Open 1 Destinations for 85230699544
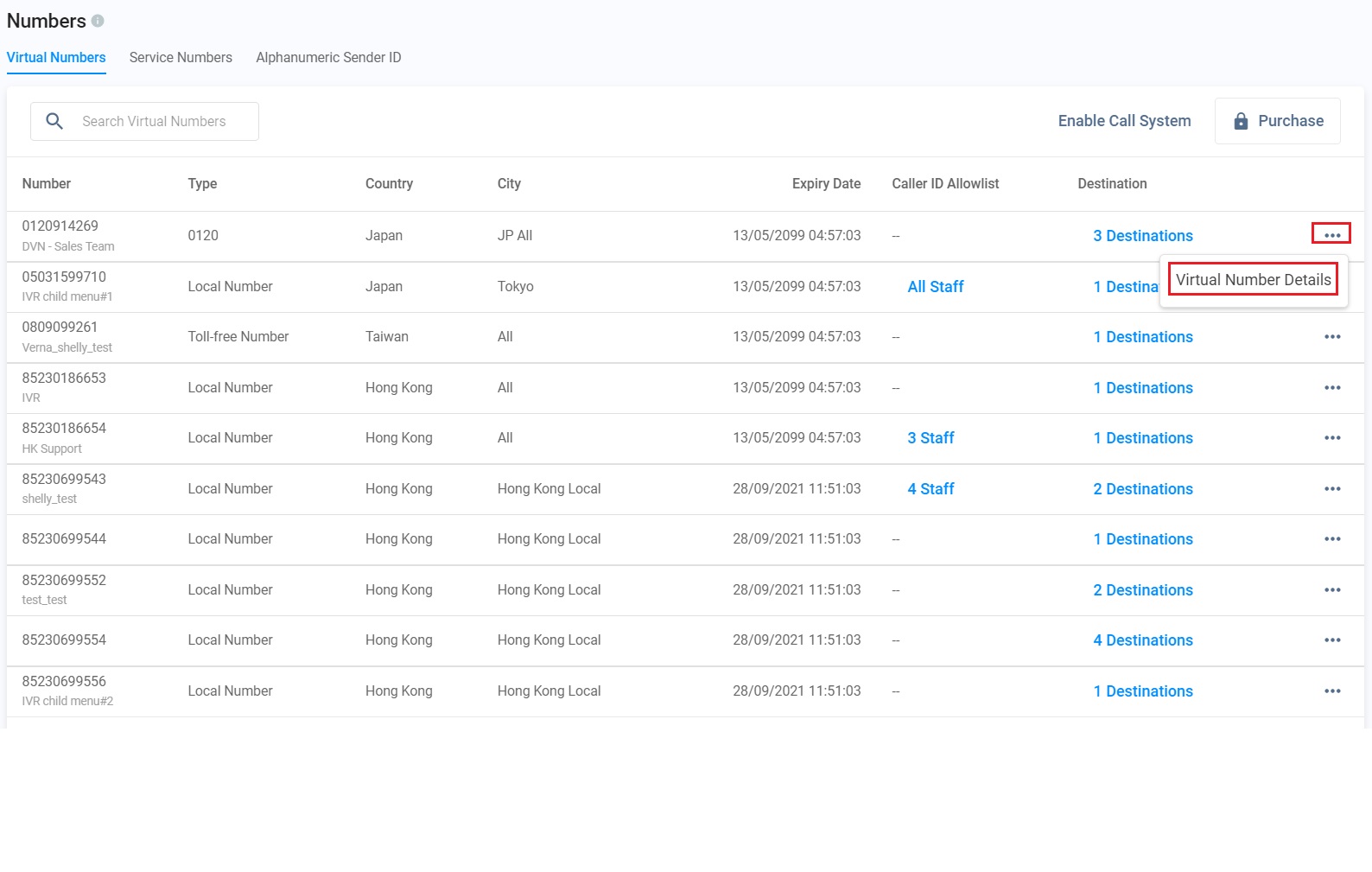 [1143, 539]
